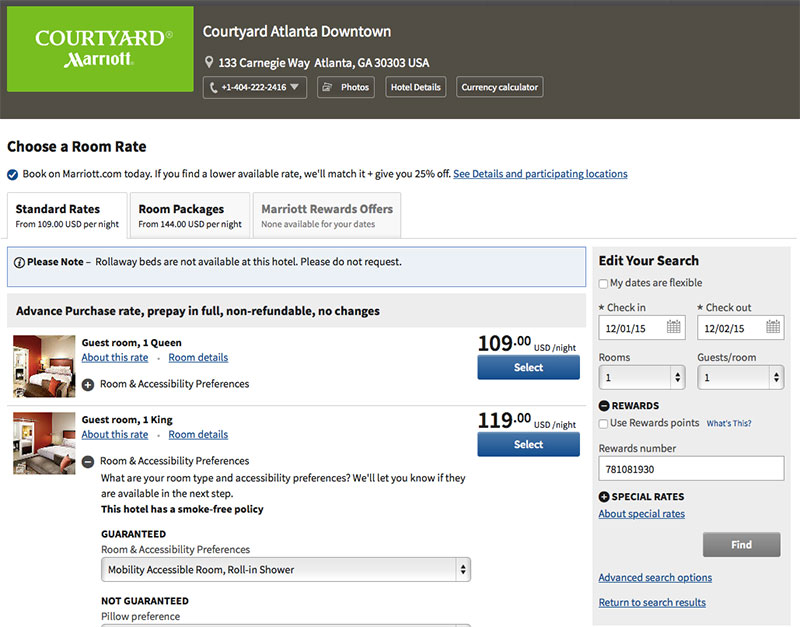Open the Check in calendar icon

click(x=673, y=327)
